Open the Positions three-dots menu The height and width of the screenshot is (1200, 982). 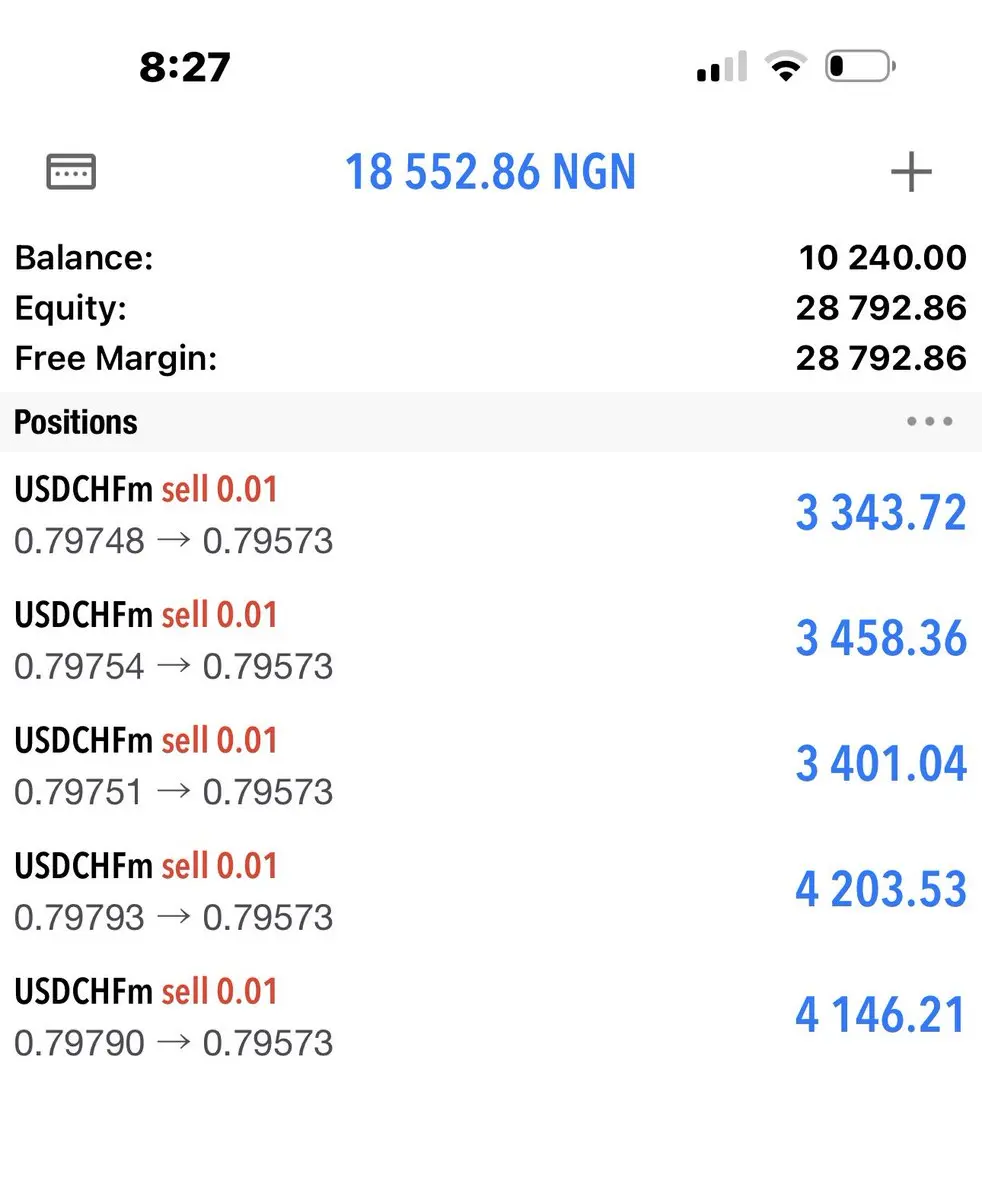[x=929, y=422]
